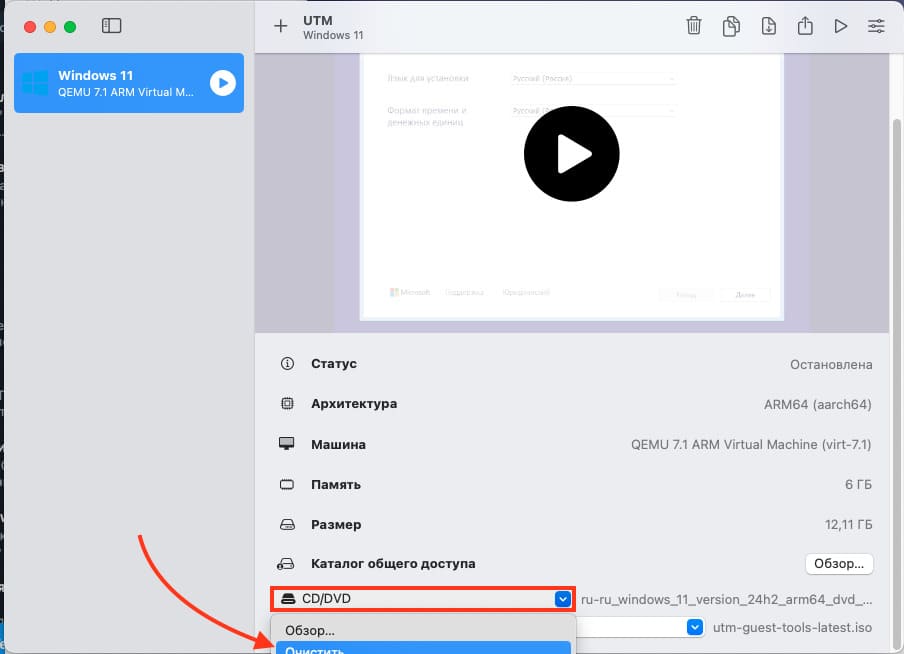Click the green zoom window button
This screenshot has width=904, height=654.
click(x=69, y=26)
